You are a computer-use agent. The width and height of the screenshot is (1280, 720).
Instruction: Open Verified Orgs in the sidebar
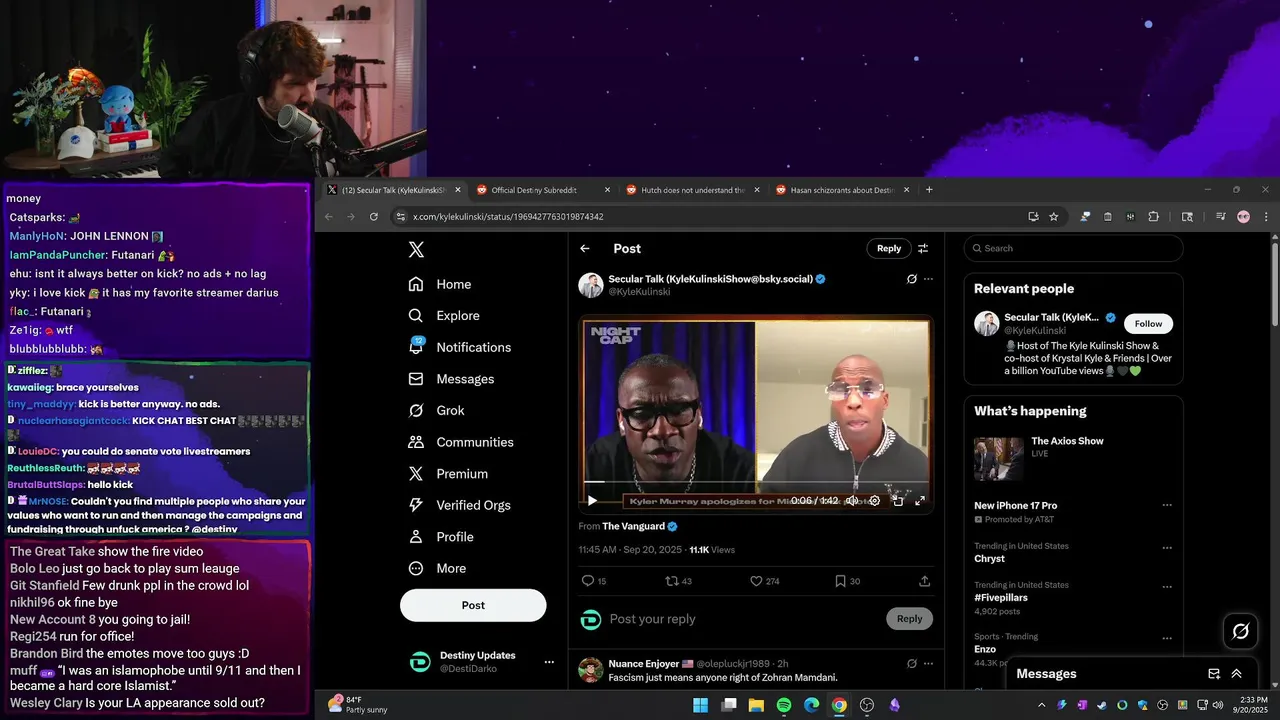click(x=460, y=505)
